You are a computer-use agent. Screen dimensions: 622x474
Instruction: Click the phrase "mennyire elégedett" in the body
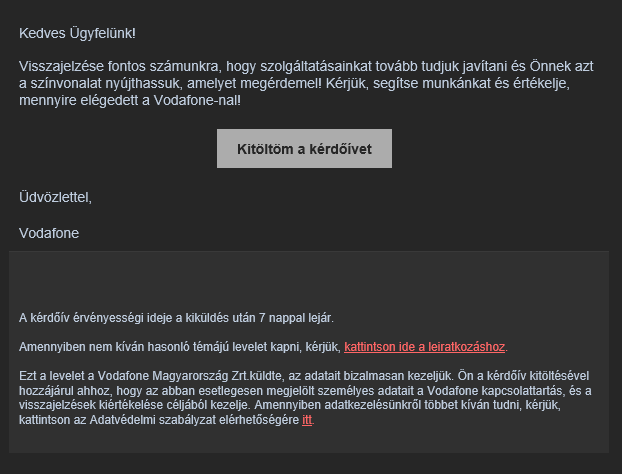click(x=78, y=101)
